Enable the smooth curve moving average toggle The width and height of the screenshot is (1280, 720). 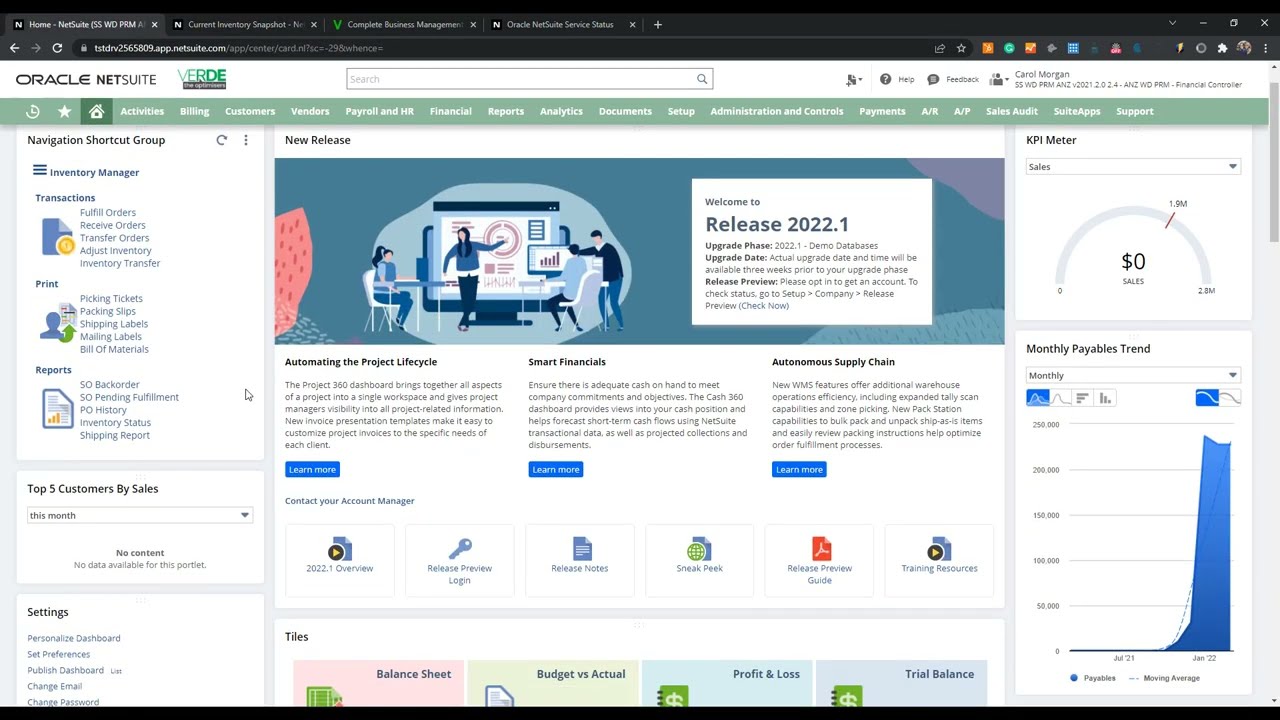pos(1207,398)
